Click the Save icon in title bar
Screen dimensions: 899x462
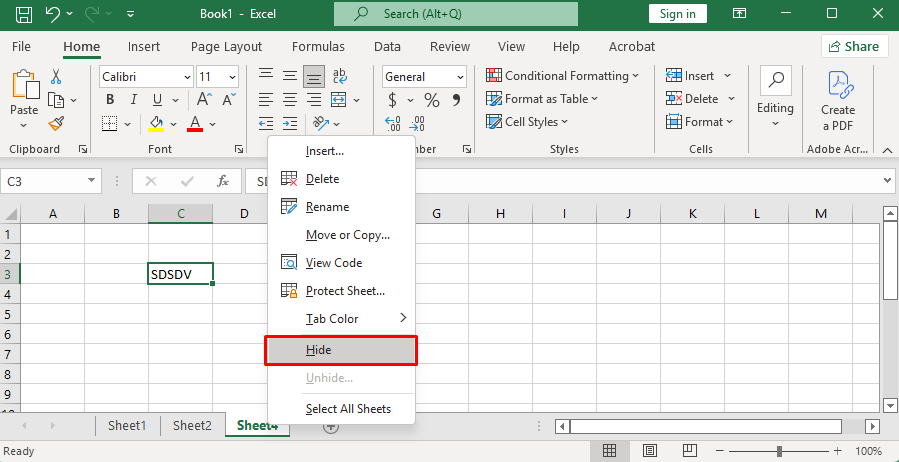pos(24,14)
